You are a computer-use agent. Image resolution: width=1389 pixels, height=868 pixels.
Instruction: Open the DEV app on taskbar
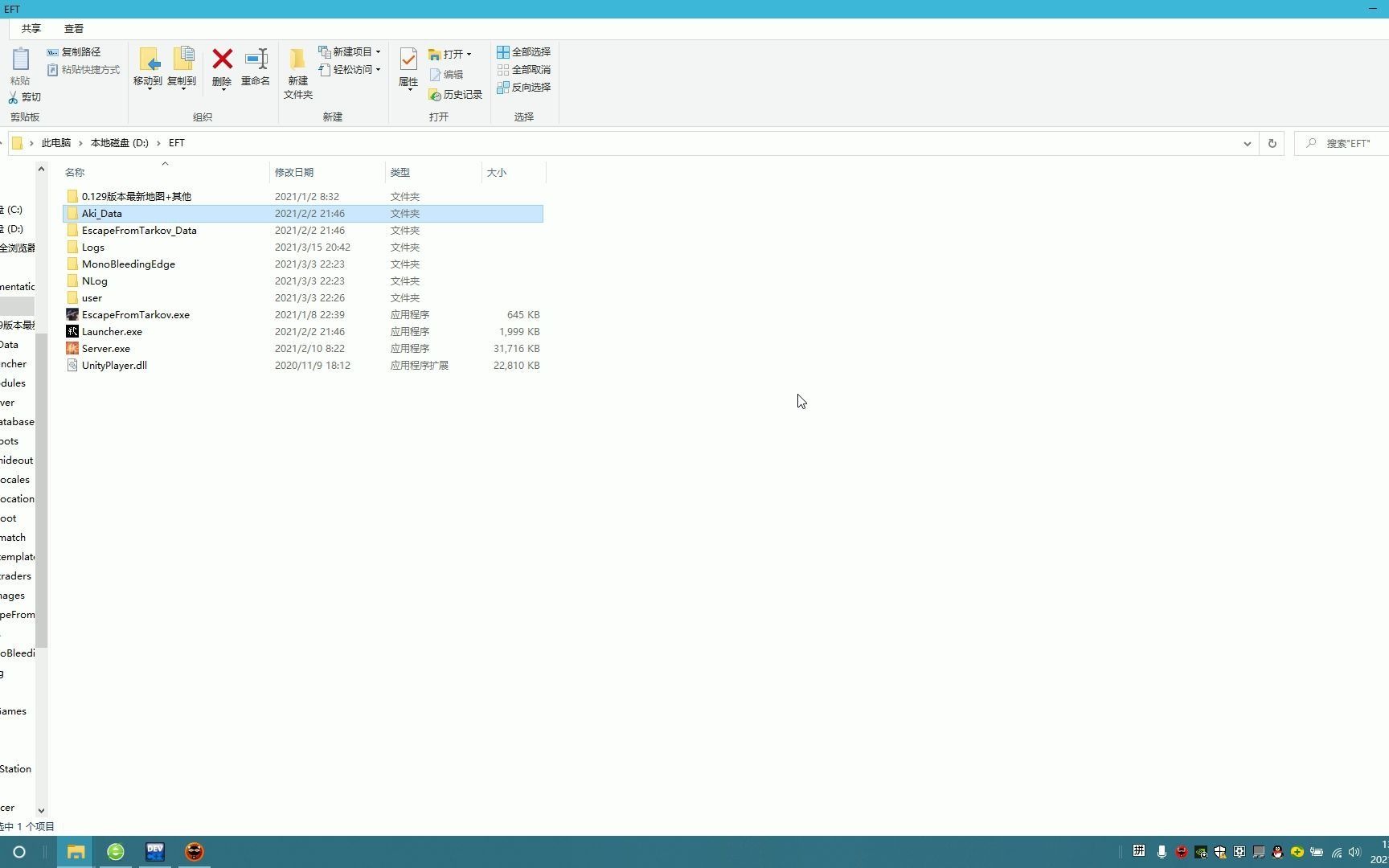pos(155,852)
